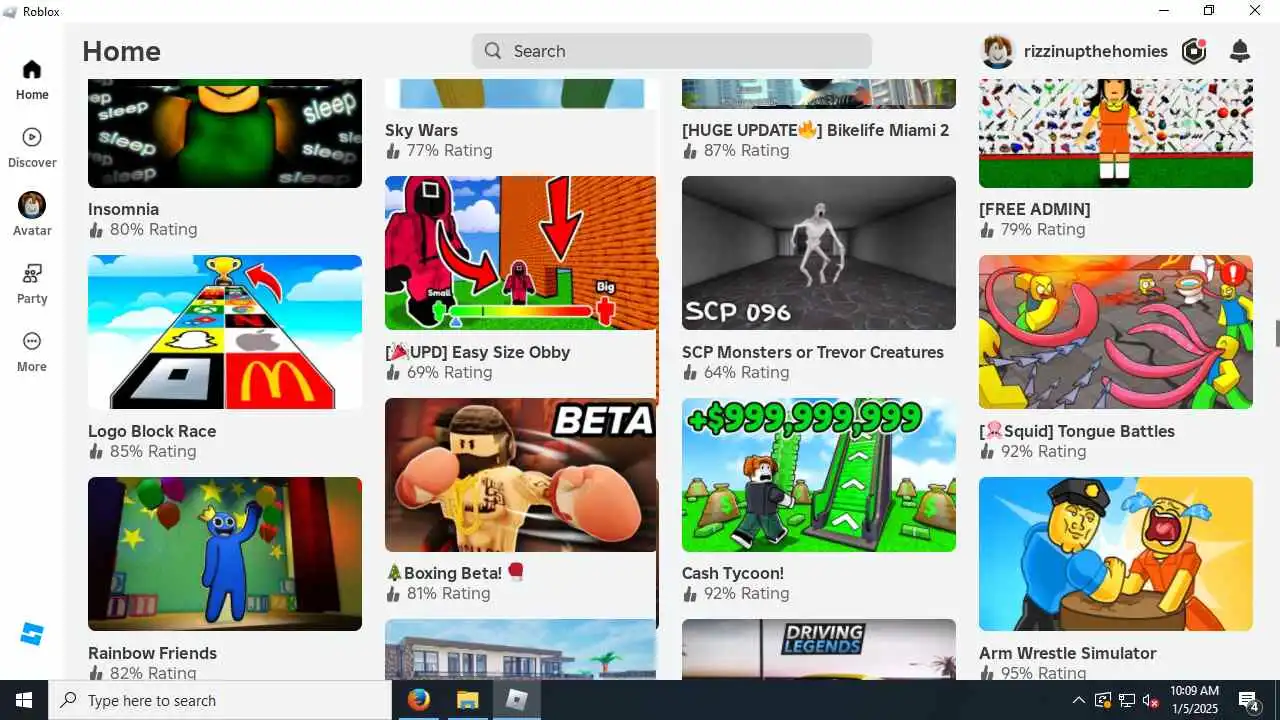Image resolution: width=1280 pixels, height=720 pixels.
Task: Open the Insomnia game thumbnail
Action: (x=225, y=133)
